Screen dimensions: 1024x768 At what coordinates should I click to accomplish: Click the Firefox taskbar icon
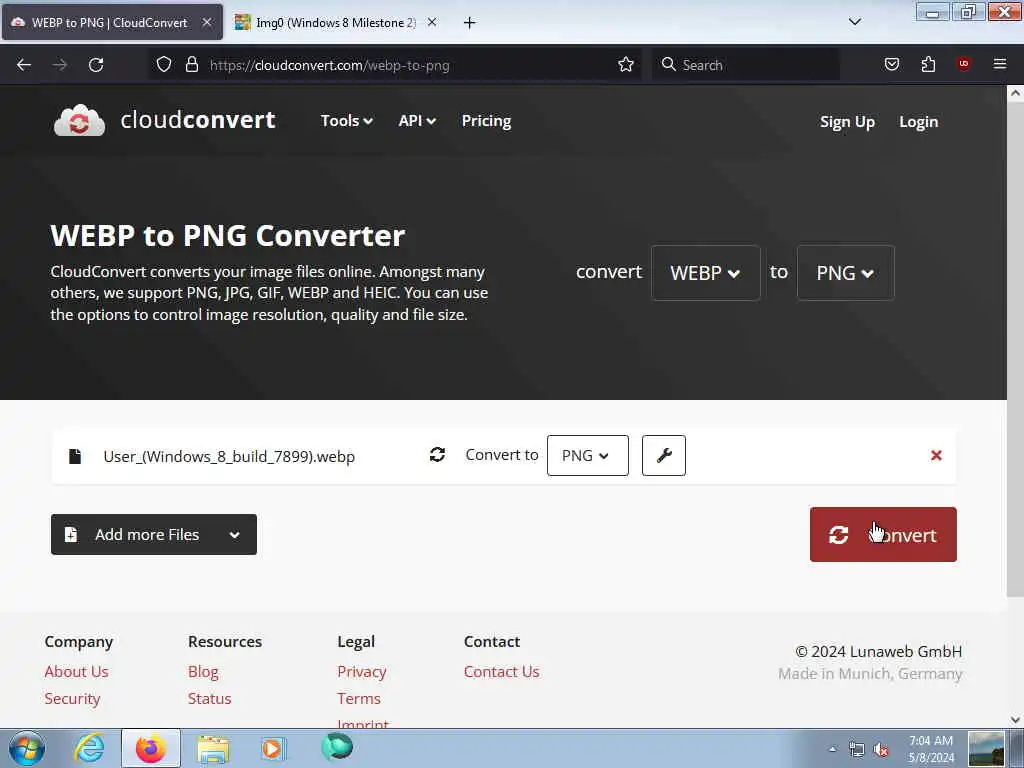click(x=151, y=748)
